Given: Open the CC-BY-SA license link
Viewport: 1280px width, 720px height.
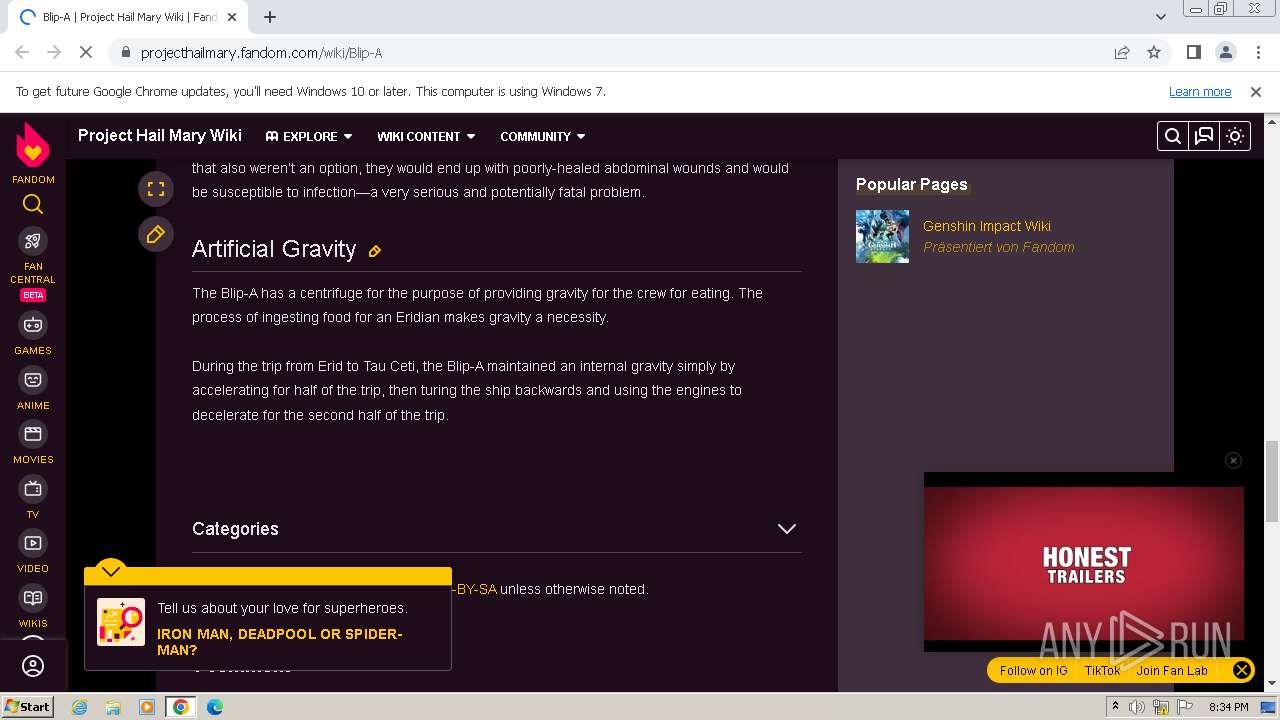Looking at the screenshot, I should click(474, 589).
